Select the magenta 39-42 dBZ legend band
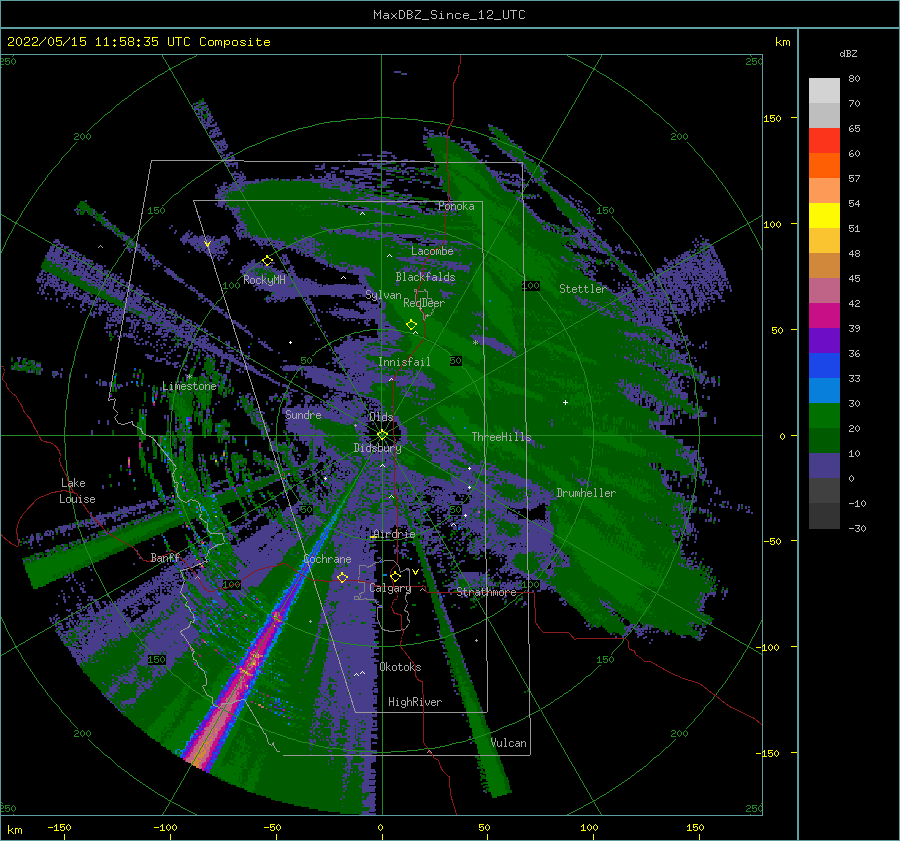This screenshot has width=900, height=841. point(824,316)
